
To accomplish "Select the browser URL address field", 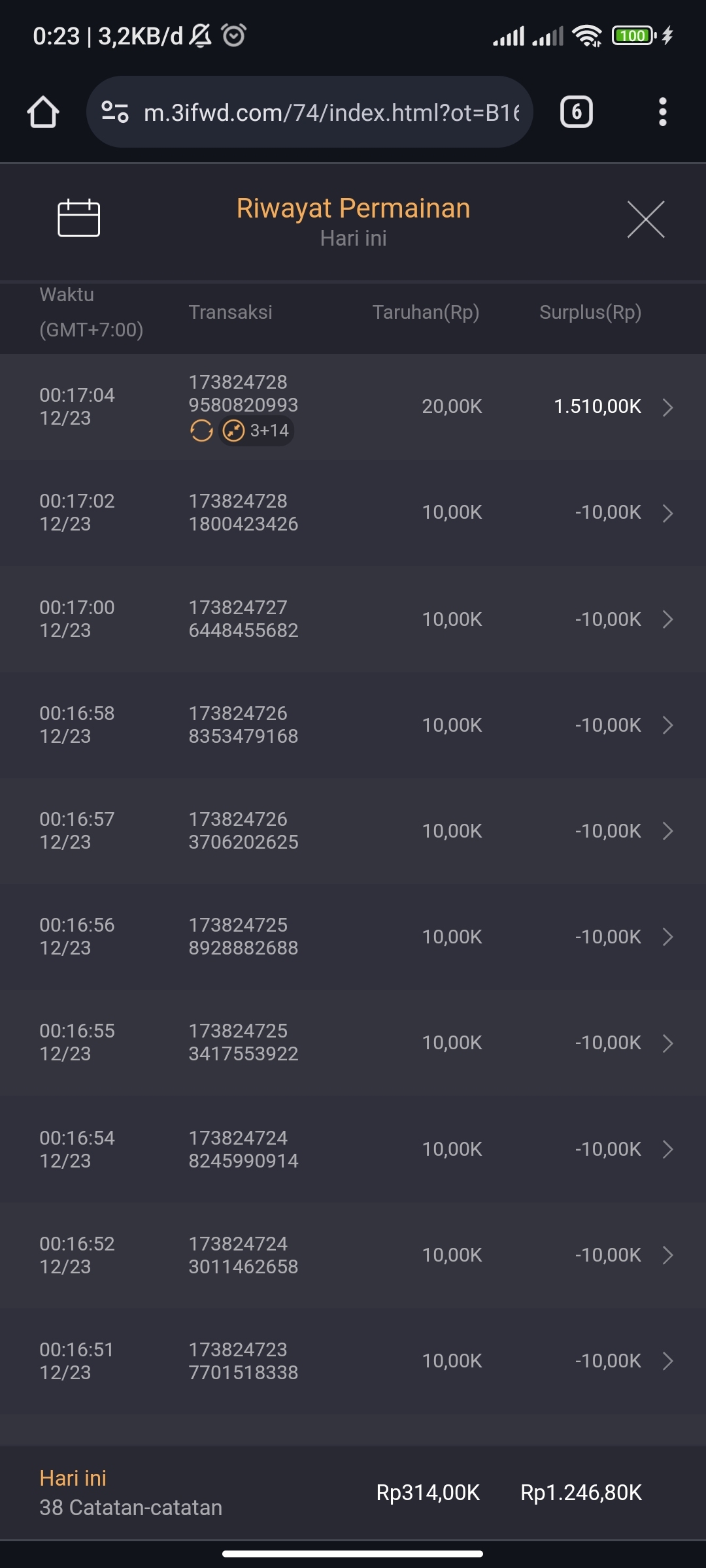I will 331,112.
